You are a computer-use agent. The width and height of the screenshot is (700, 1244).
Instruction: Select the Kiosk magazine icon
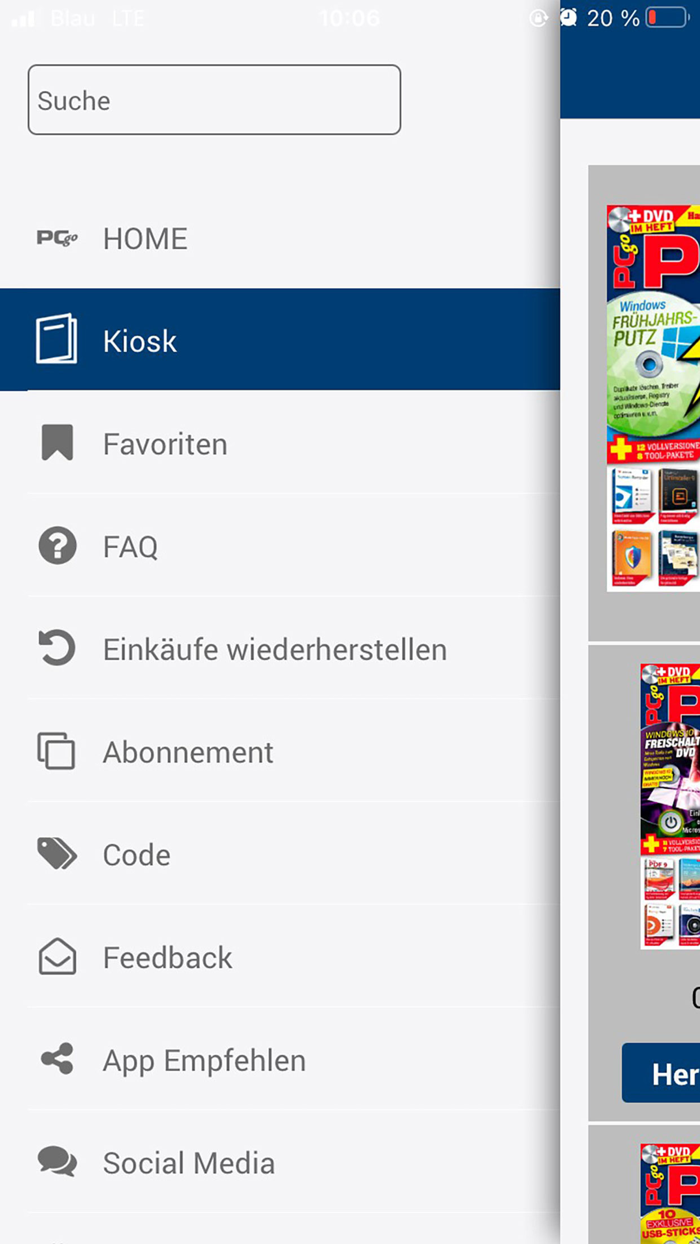[57, 339]
